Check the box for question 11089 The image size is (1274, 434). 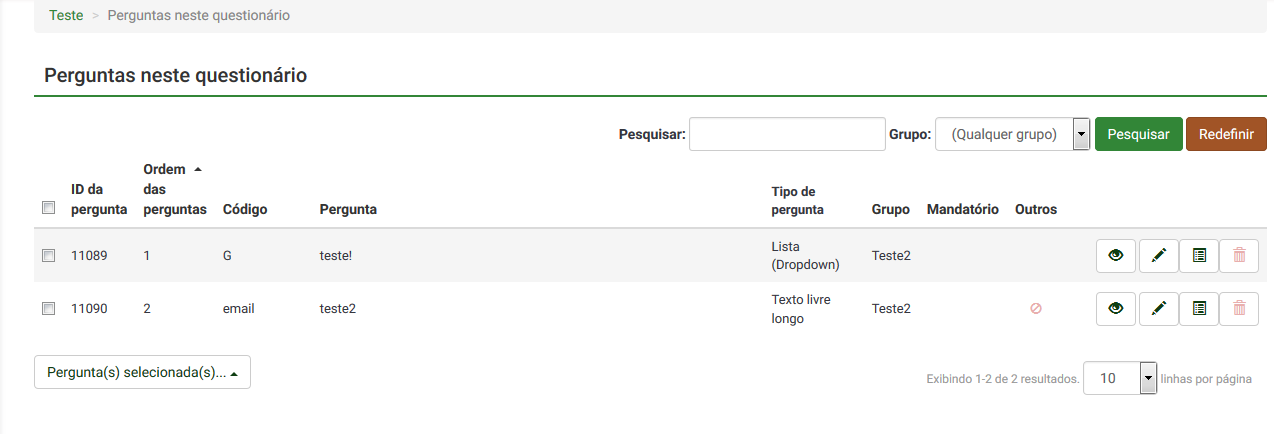(x=48, y=256)
